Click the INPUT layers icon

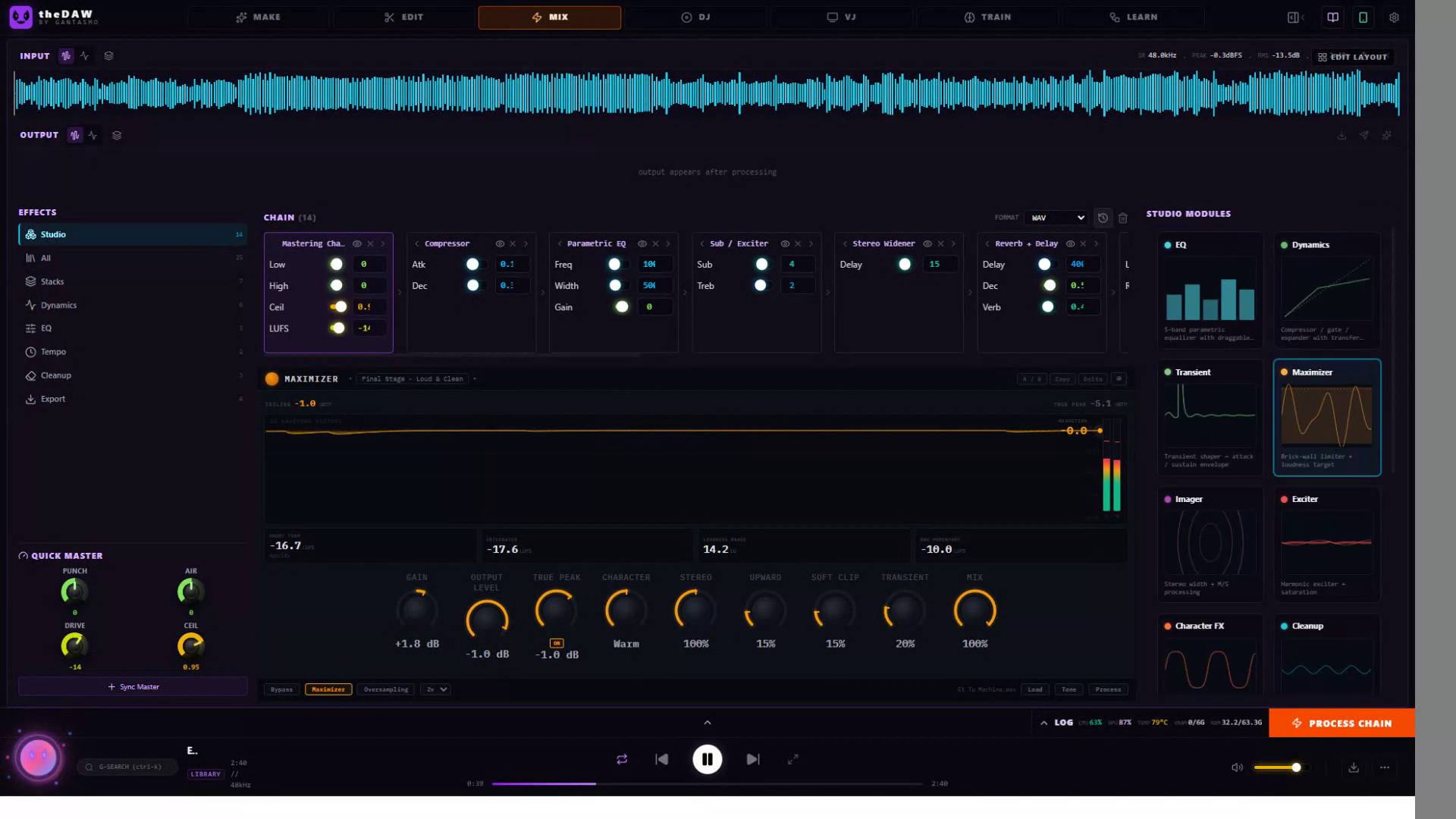click(108, 56)
